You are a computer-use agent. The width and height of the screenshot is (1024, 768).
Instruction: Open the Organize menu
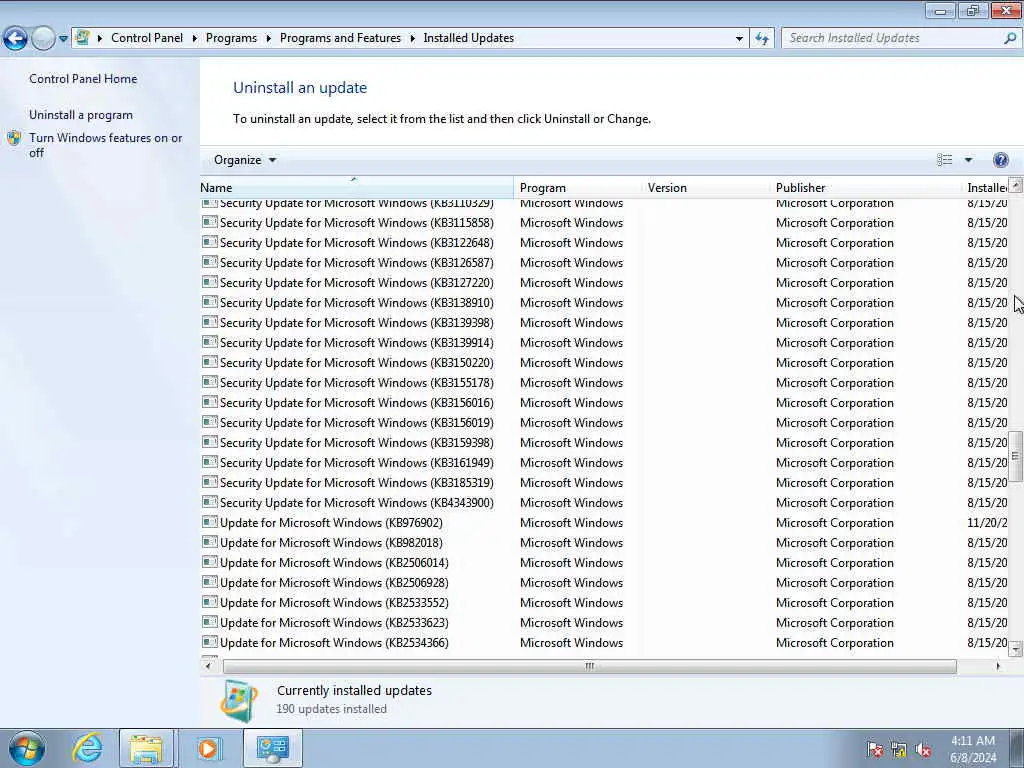pyautogui.click(x=245, y=160)
